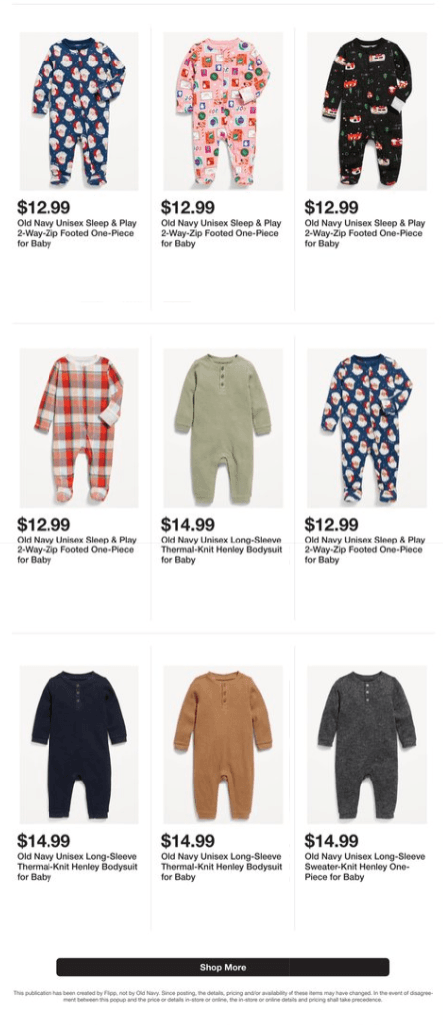
Task: Open Thermal-Knit Henley Bodysuit title under tan bodysuit
Action: click(x=222, y=867)
